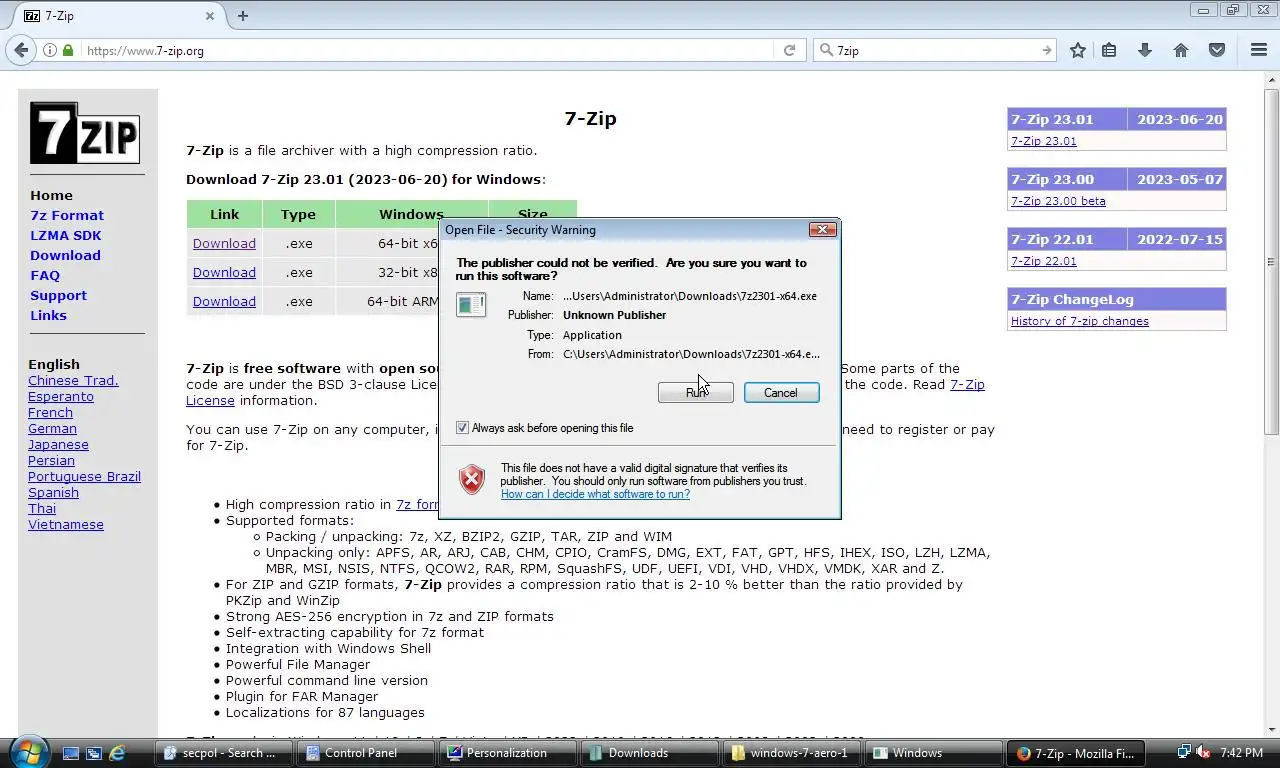Switch language to Thai
This screenshot has width=1280, height=768.
42,508
